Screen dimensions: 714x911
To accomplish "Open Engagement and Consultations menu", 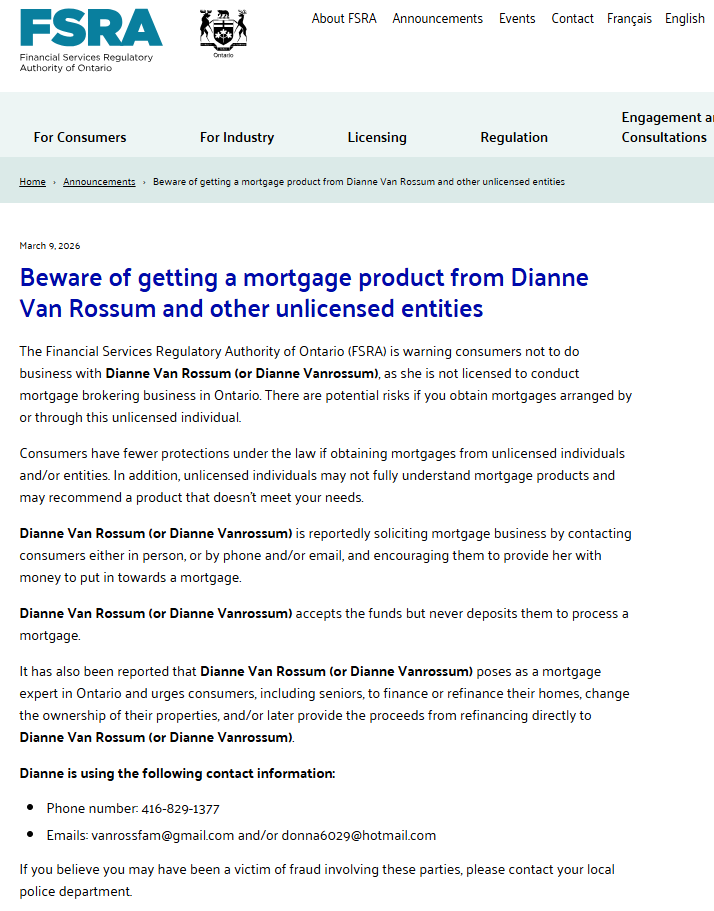I will coord(668,127).
